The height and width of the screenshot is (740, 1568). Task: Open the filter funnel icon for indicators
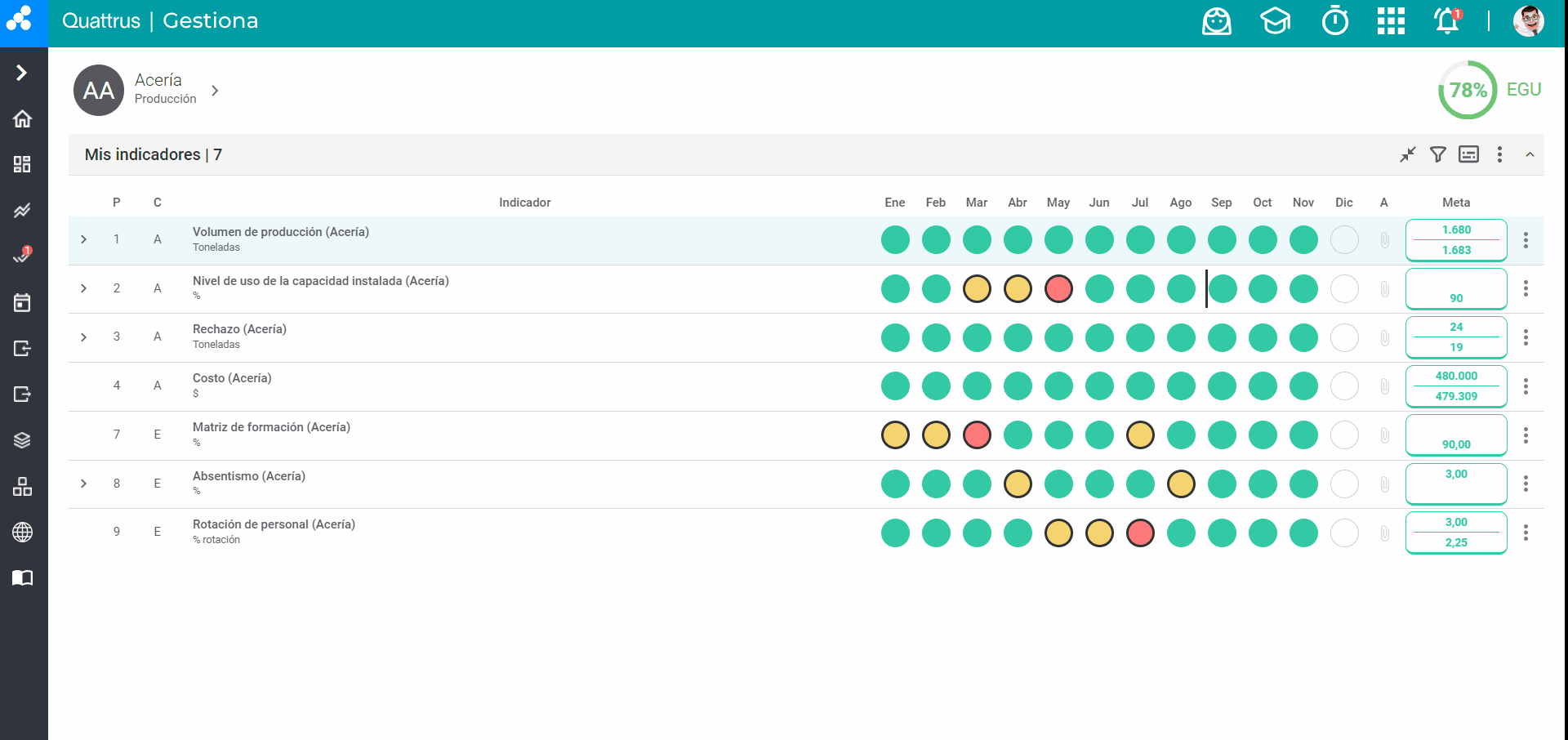(x=1438, y=154)
